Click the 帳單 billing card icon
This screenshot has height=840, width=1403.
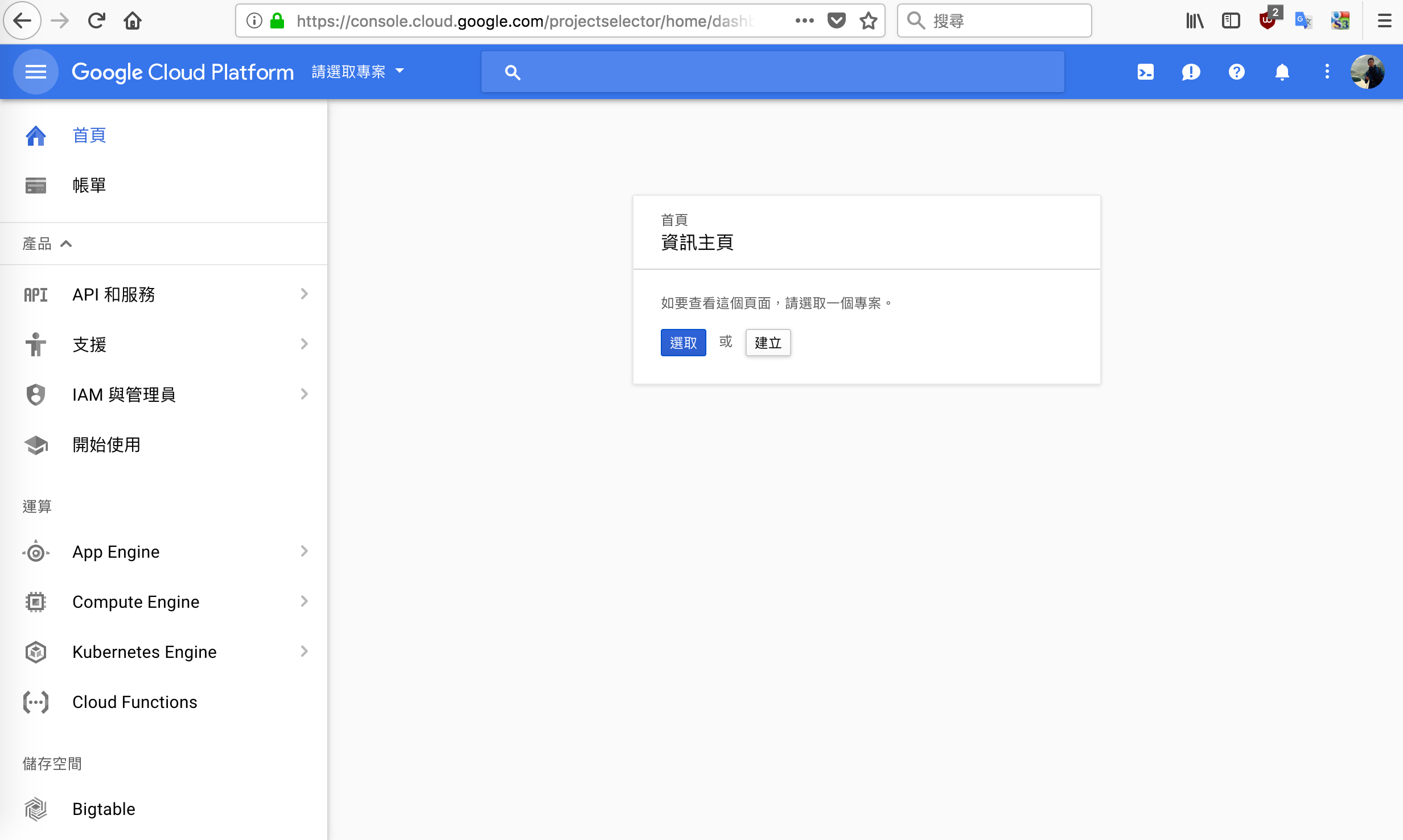tap(35, 185)
